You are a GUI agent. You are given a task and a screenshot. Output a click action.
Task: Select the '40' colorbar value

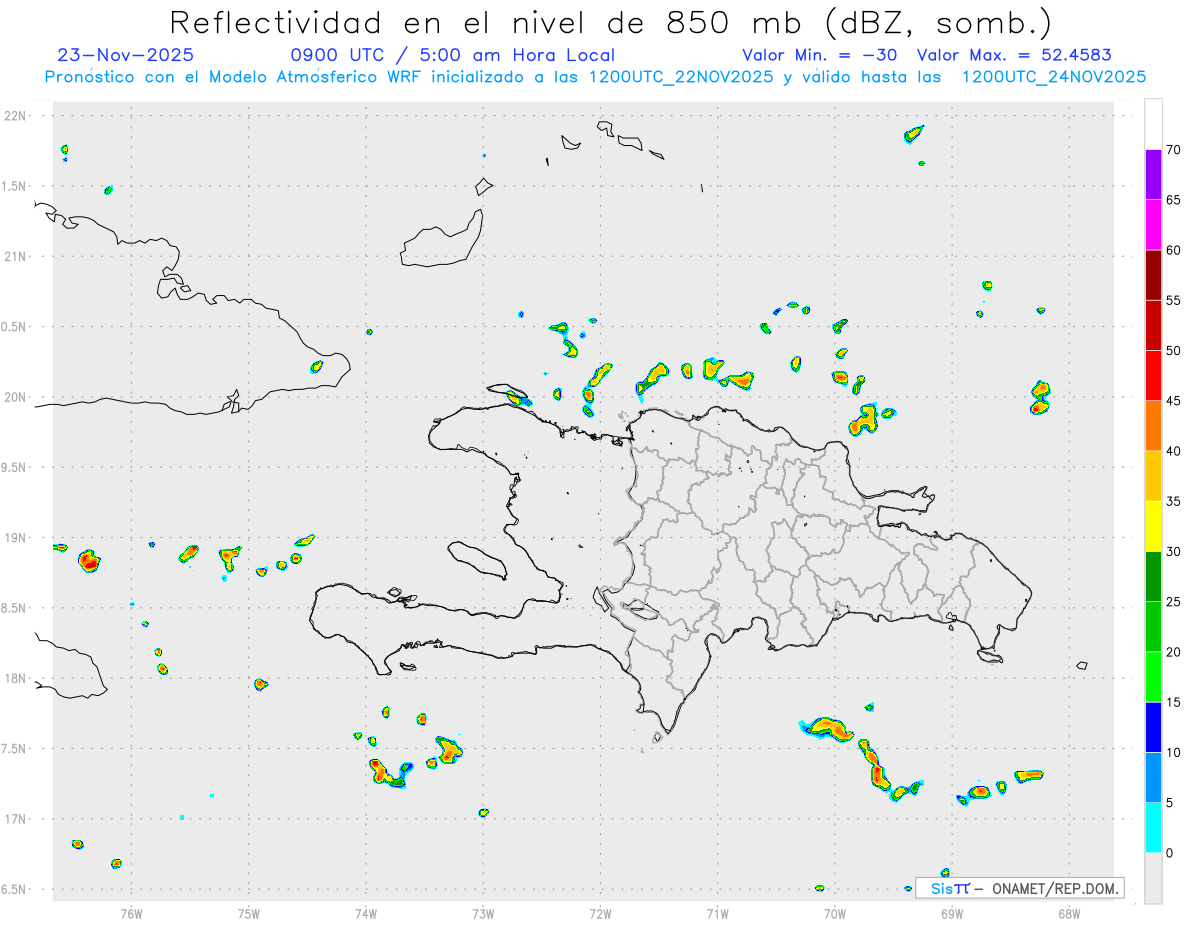click(x=1175, y=451)
